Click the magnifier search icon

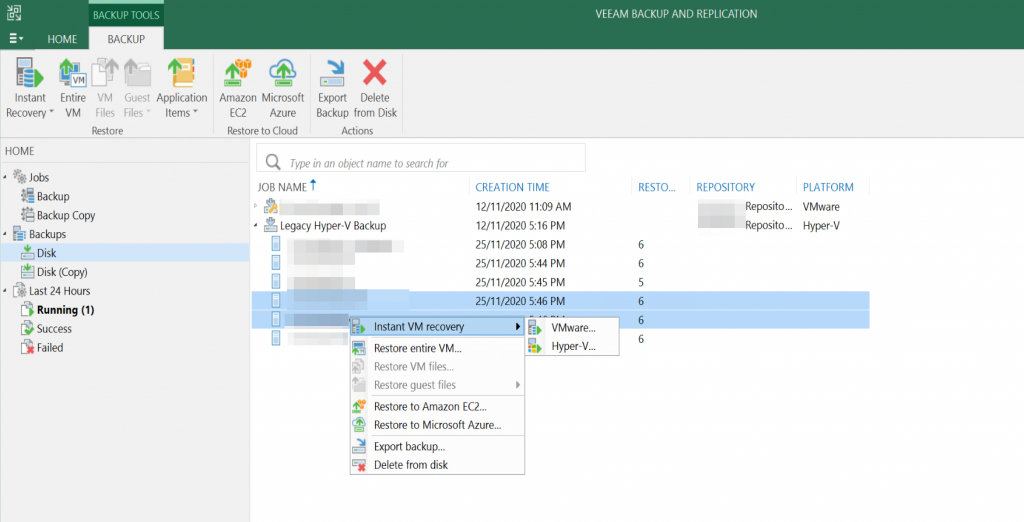tap(273, 161)
